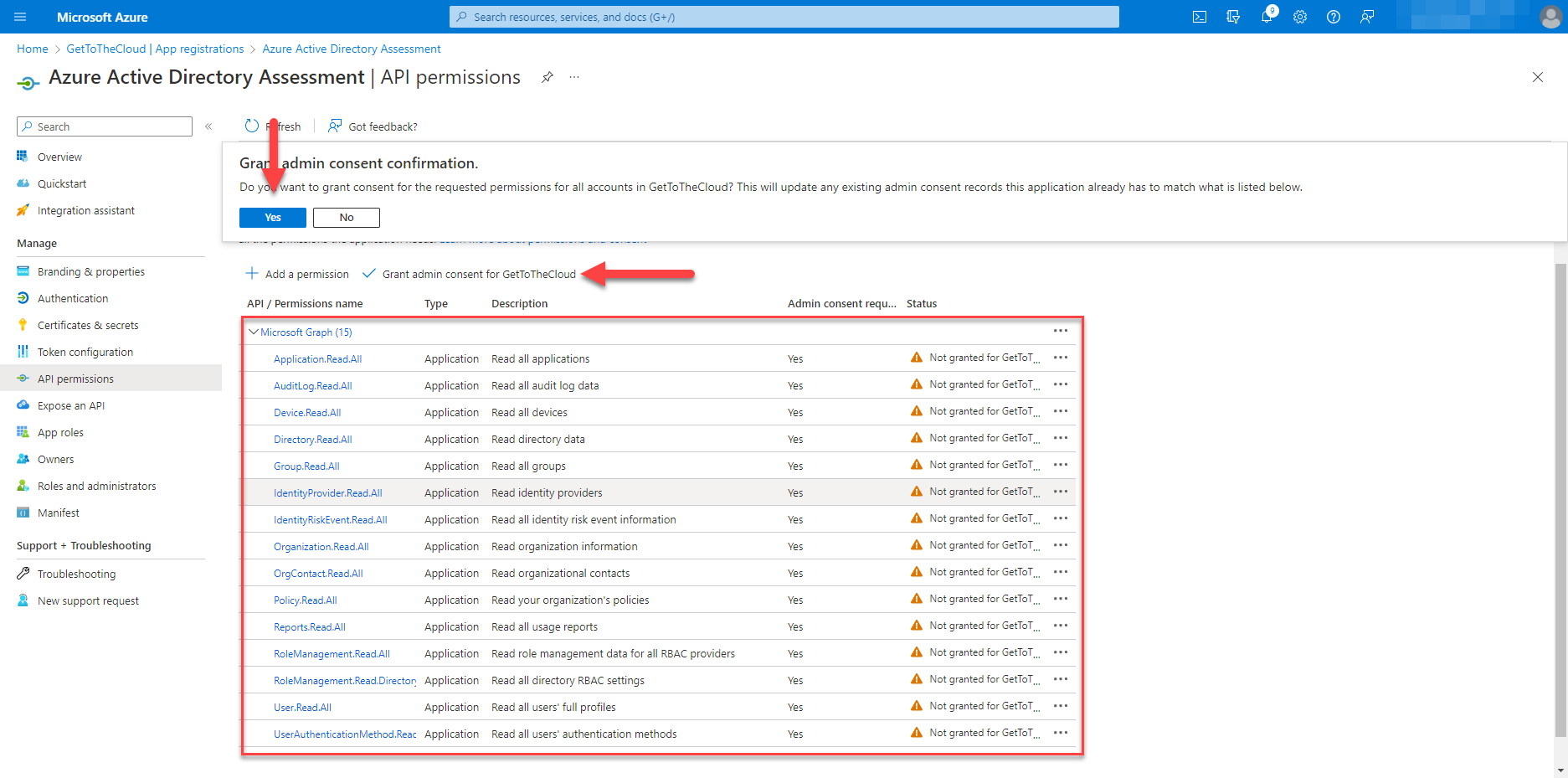Pin the API permissions page
Screen dimensions: 1568x778
pos(547,77)
